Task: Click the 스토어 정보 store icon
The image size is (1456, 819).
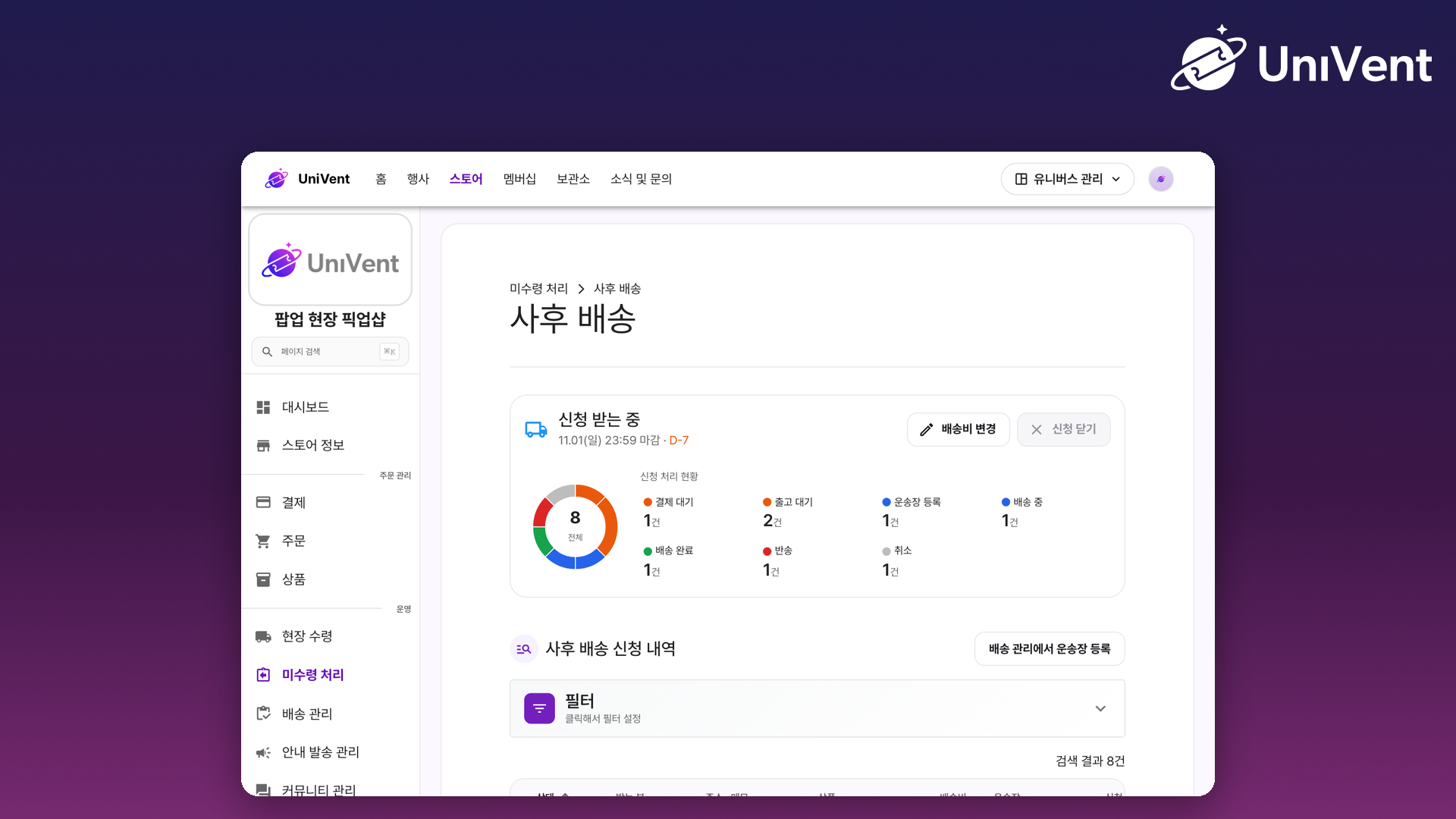Action: coord(263,445)
